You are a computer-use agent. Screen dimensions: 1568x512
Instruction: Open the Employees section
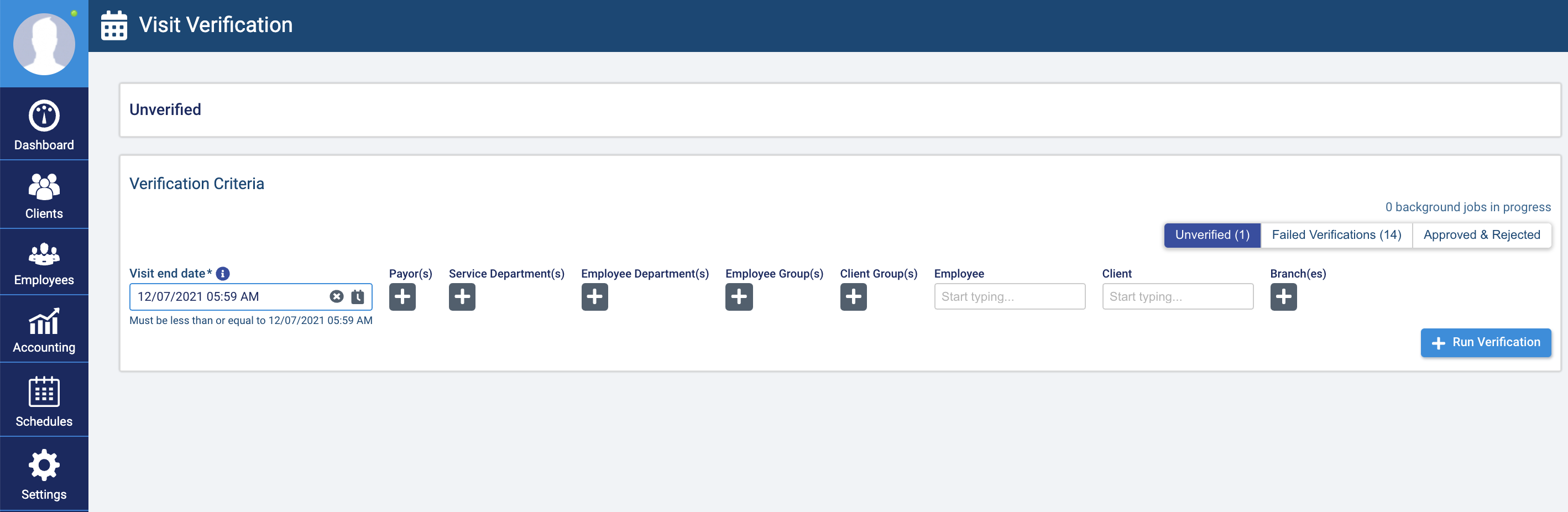(44, 263)
